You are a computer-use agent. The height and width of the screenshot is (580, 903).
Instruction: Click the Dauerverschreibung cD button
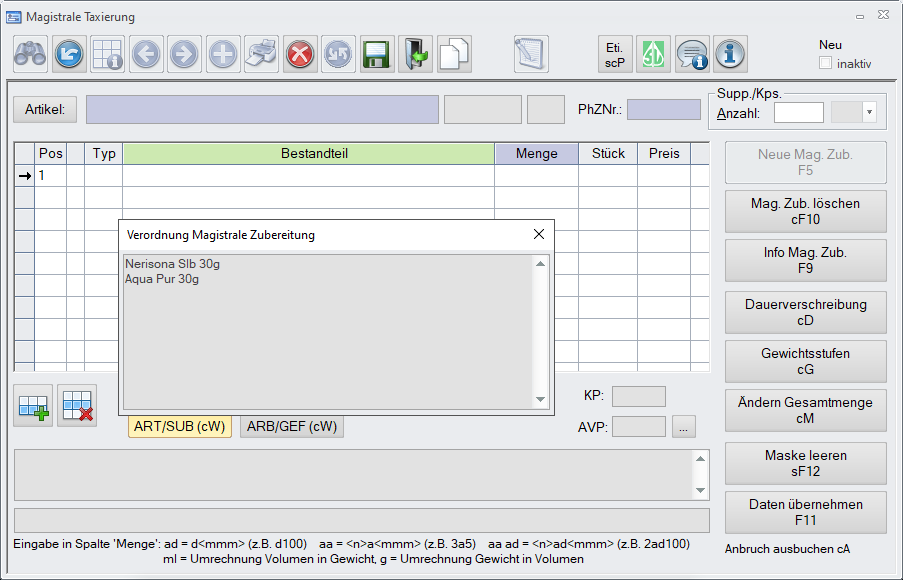[805, 313]
